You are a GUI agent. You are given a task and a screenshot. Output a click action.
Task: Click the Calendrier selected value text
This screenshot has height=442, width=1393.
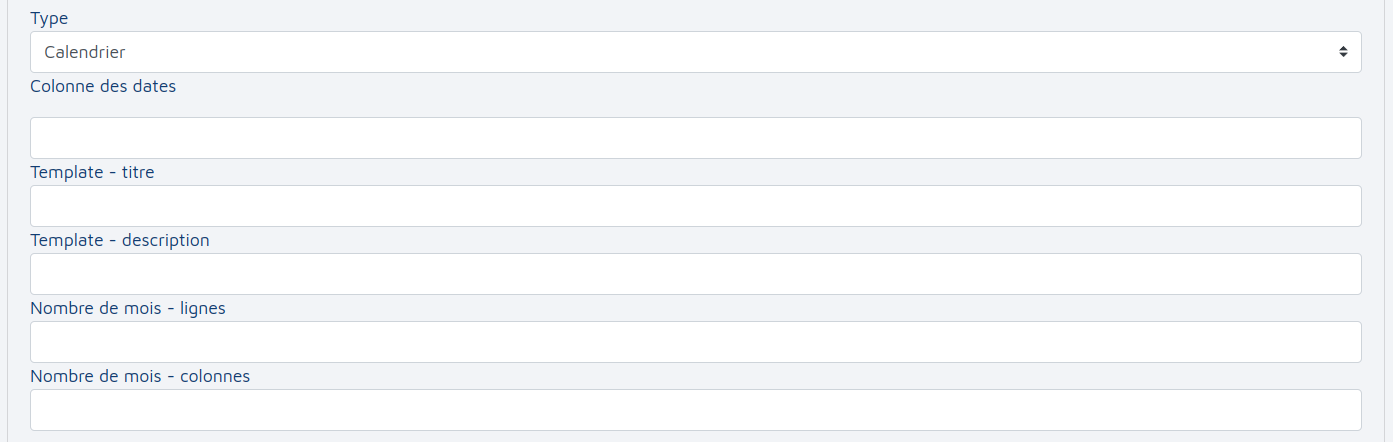click(x=85, y=52)
